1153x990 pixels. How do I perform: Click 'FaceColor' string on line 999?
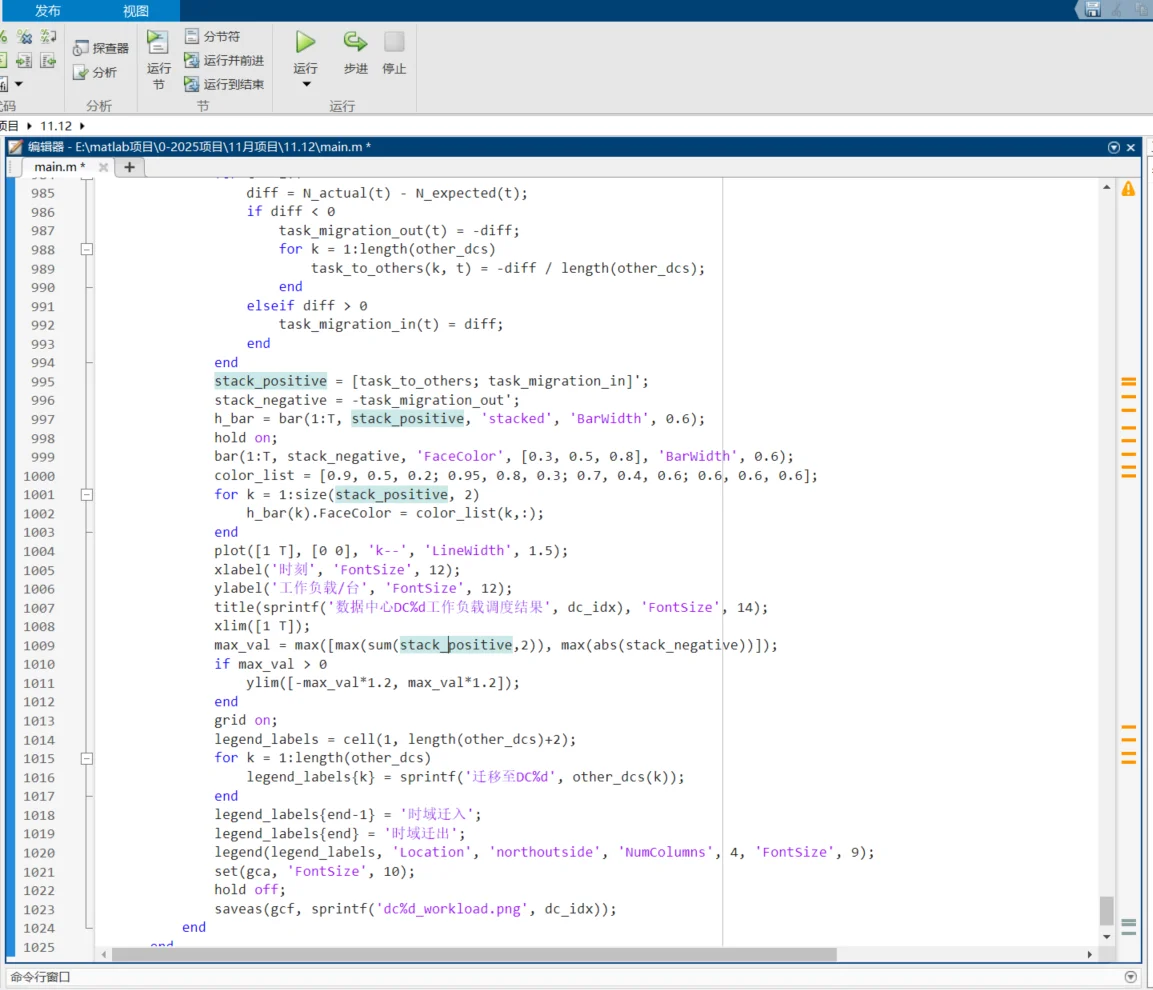(460, 456)
